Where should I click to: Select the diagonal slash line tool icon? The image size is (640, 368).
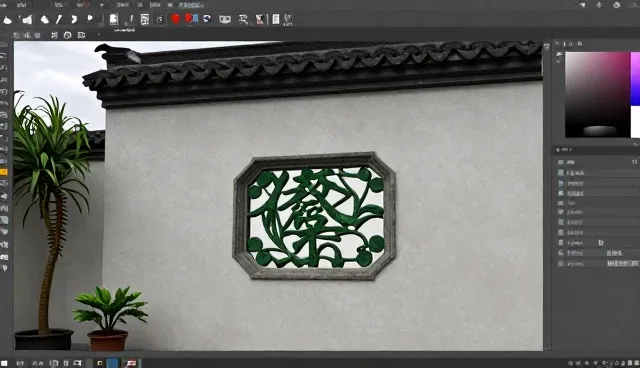pos(59,19)
